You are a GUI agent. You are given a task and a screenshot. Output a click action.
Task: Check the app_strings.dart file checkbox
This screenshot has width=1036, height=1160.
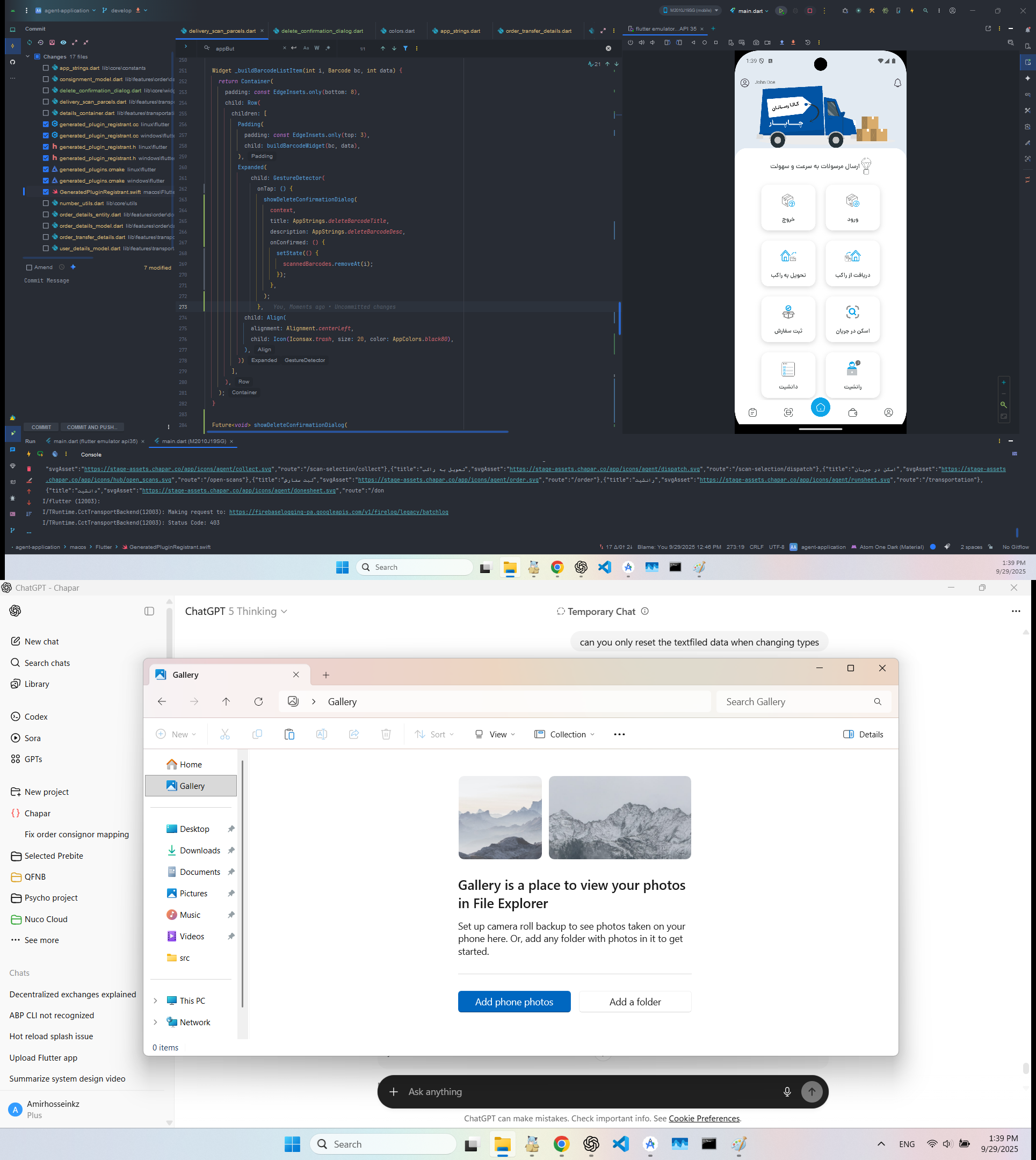pos(46,68)
